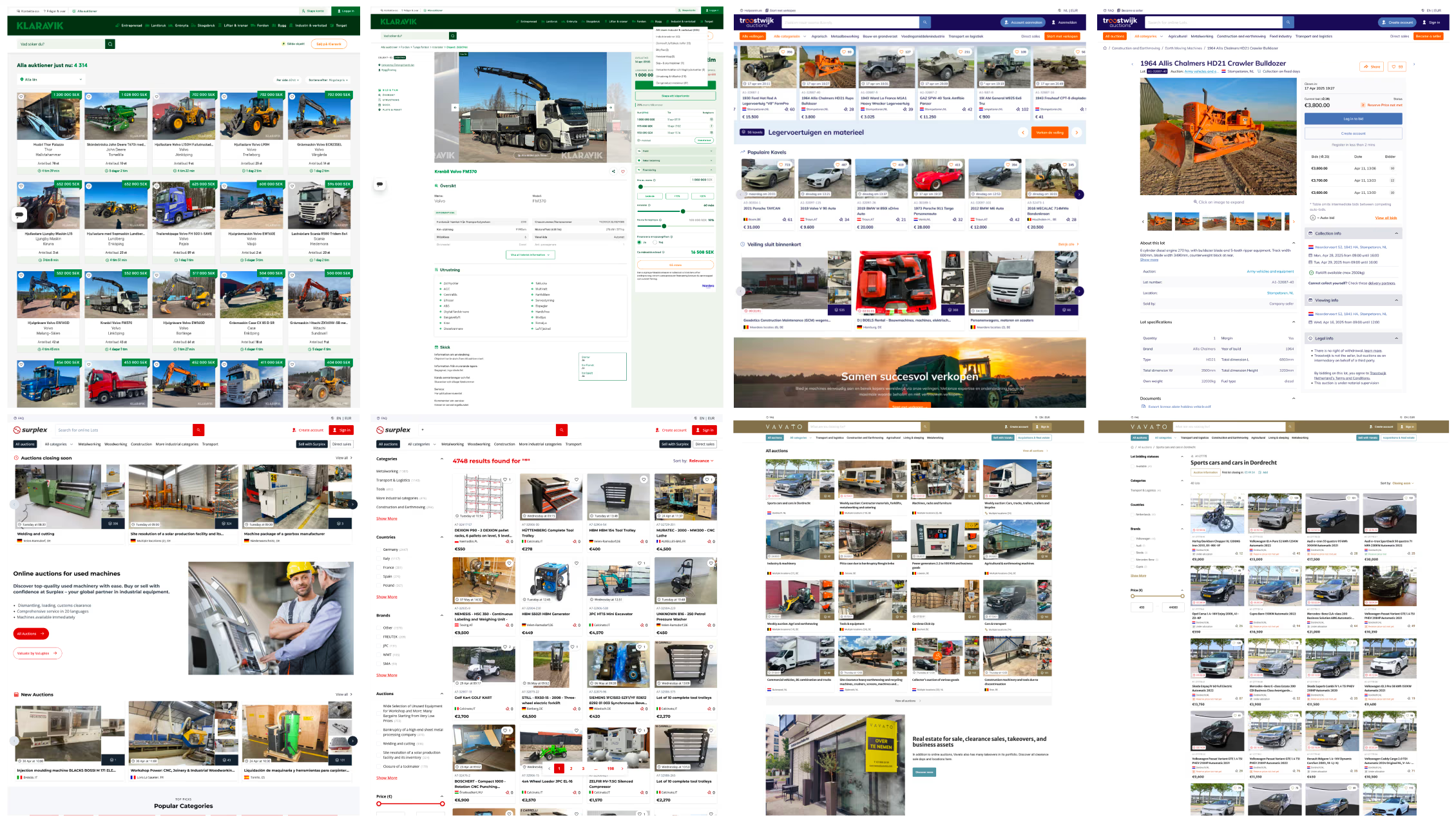Click heart 93 button on bulldozer lot
This screenshot has width=1456, height=822.
coord(1396,66)
